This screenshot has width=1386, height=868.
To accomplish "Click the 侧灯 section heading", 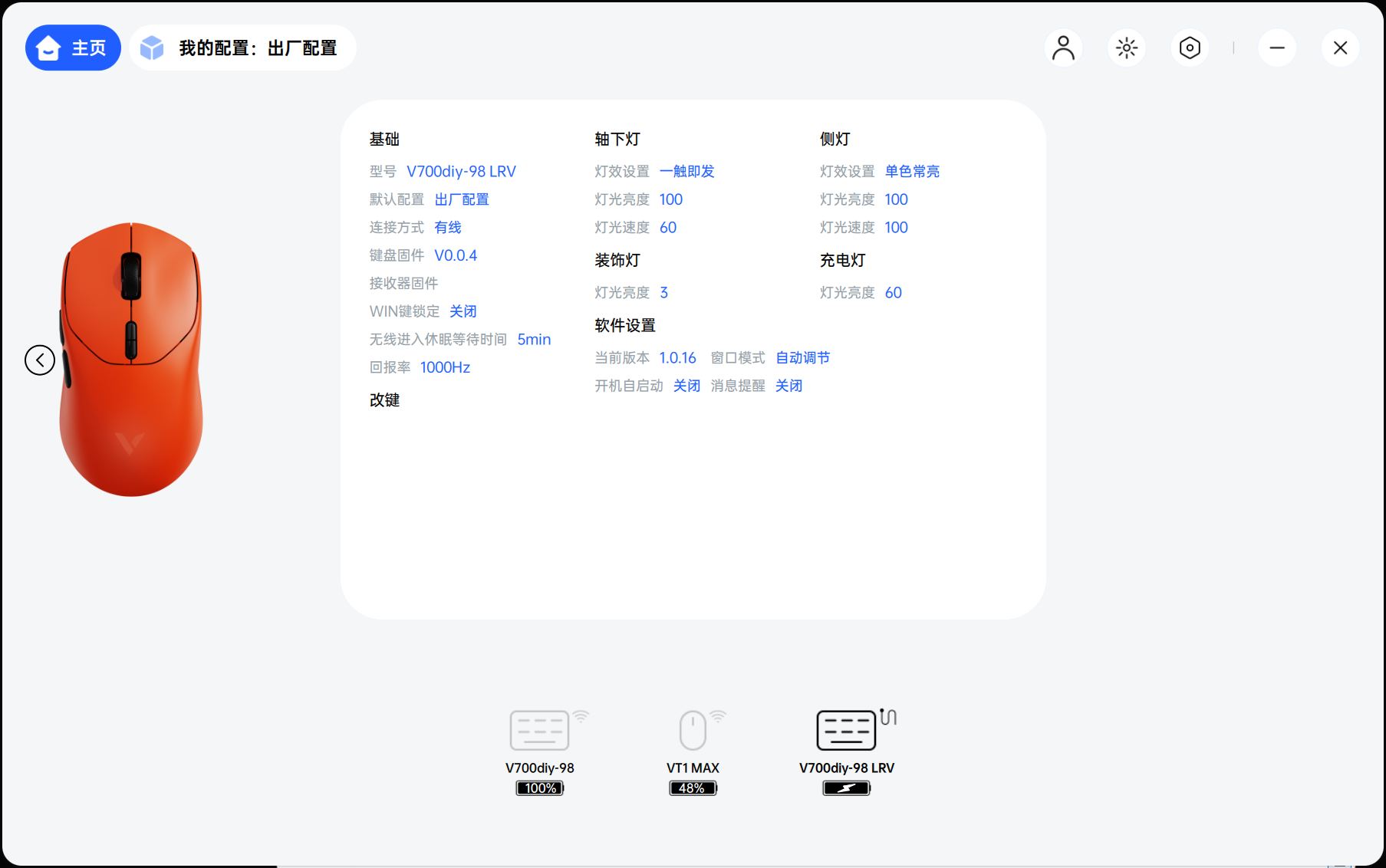I will (835, 139).
